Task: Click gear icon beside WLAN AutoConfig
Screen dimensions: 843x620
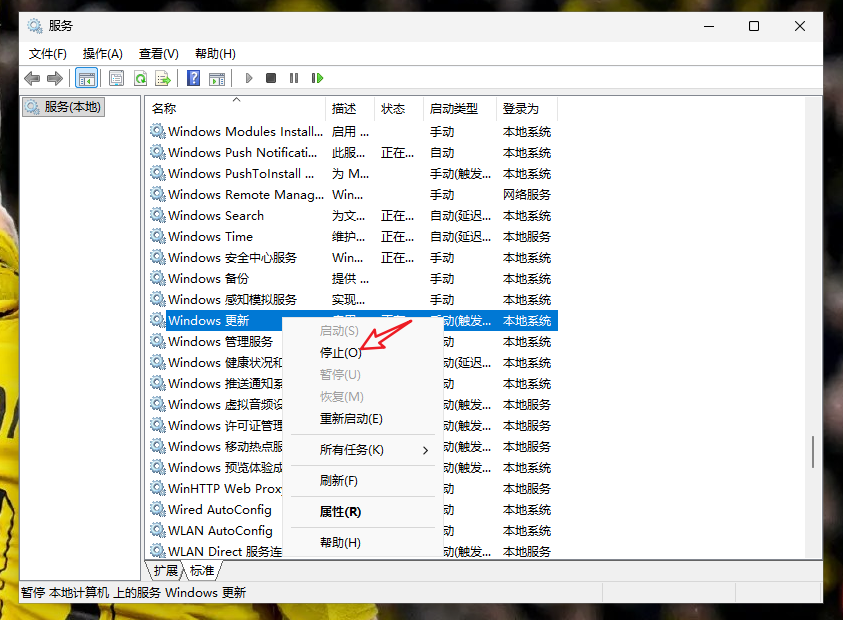Action: [158, 531]
